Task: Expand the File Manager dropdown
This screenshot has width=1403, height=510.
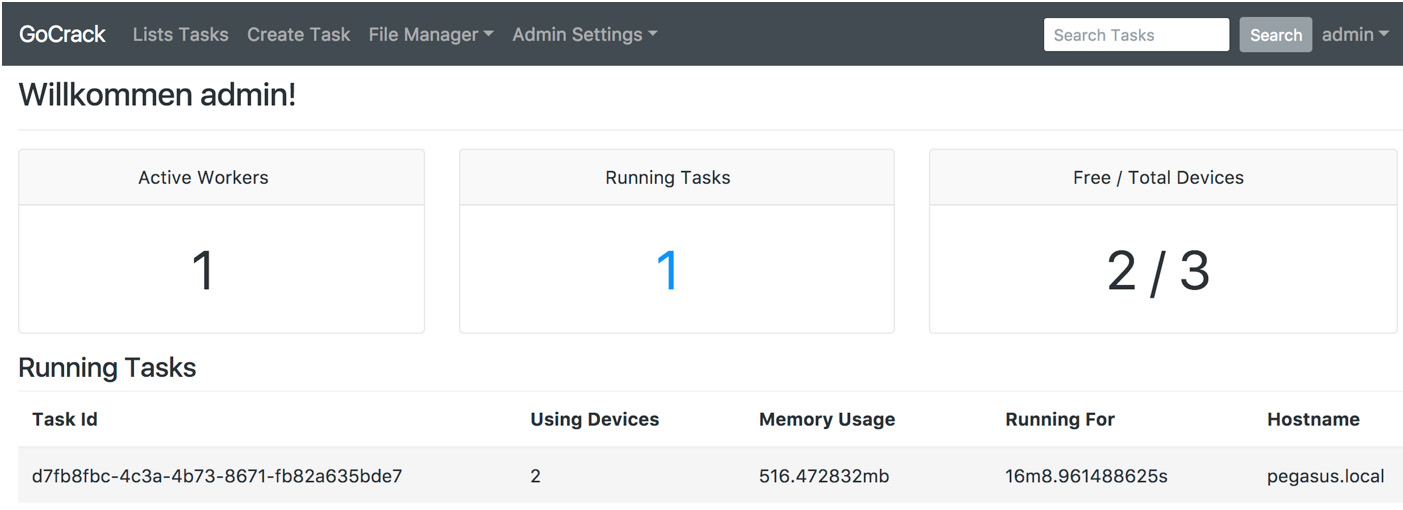Action: [x=431, y=34]
